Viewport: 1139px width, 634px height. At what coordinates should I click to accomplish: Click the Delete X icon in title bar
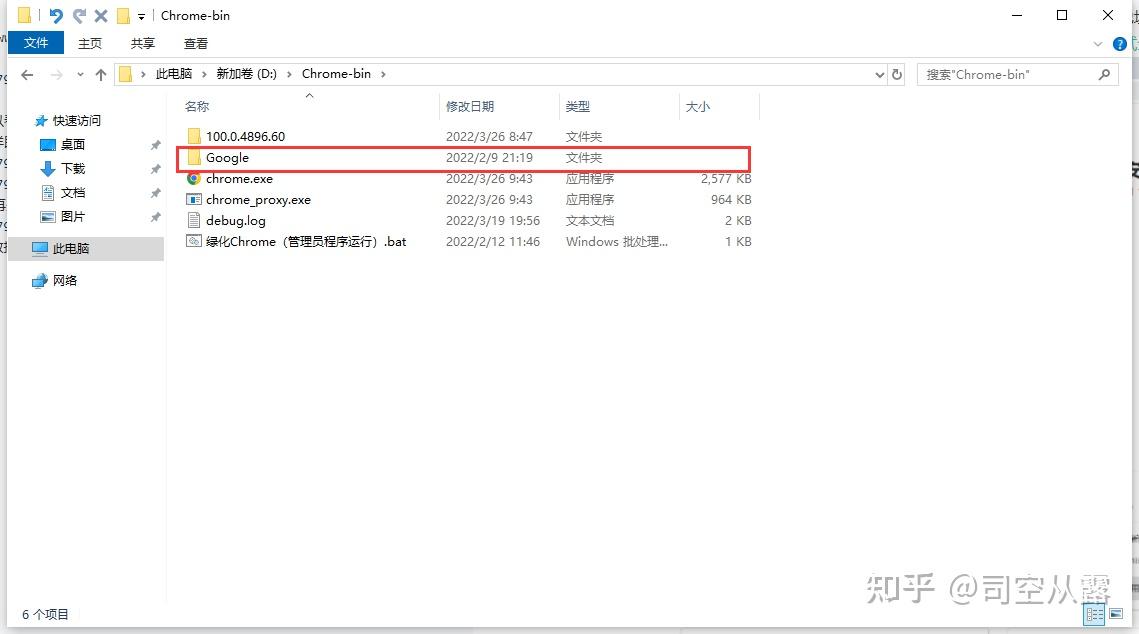pyautogui.click(x=102, y=15)
